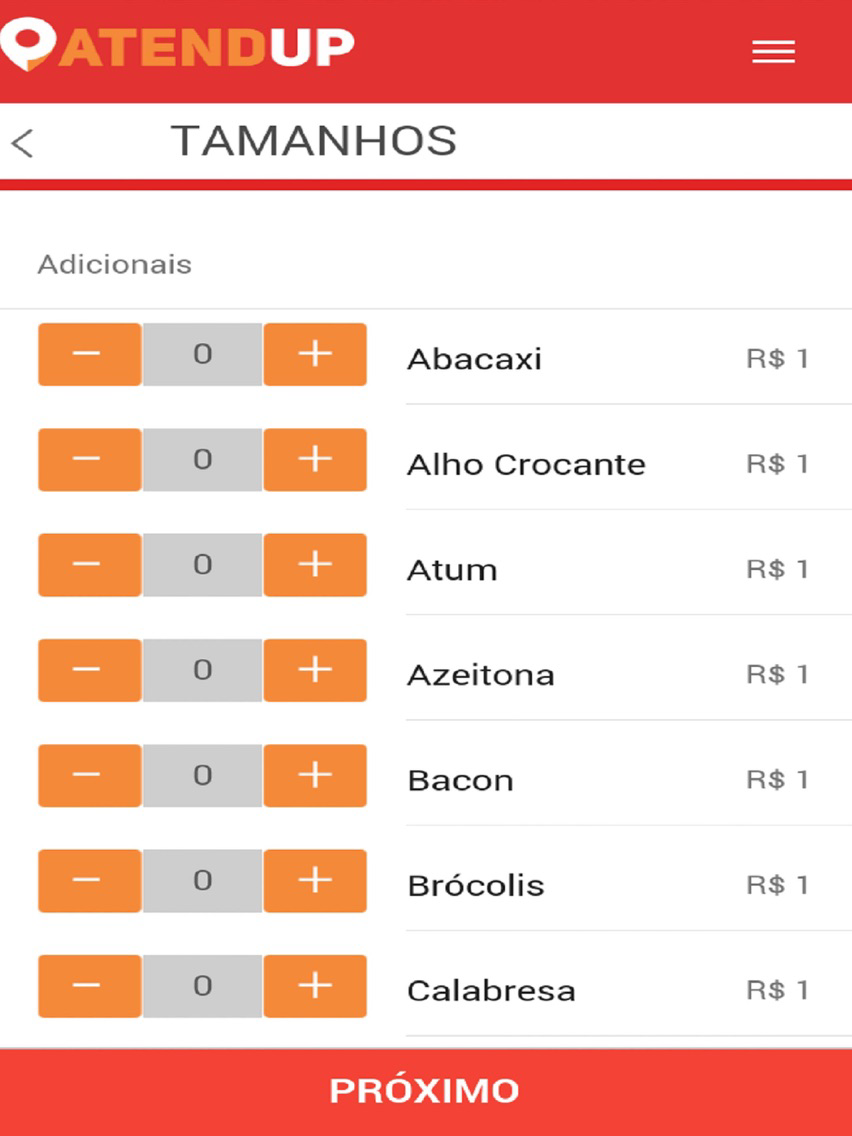
Task: Reduce Bacon with the minus button
Action: point(90,775)
